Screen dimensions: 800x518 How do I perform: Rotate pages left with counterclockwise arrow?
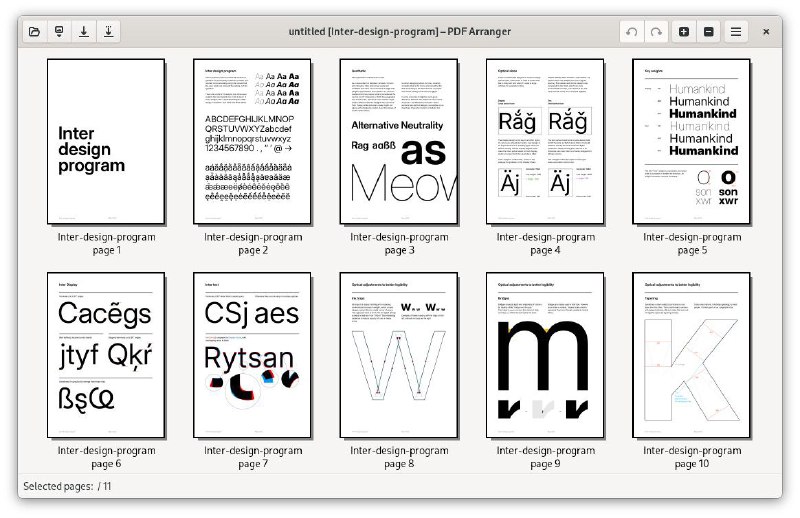[x=632, y=32]
